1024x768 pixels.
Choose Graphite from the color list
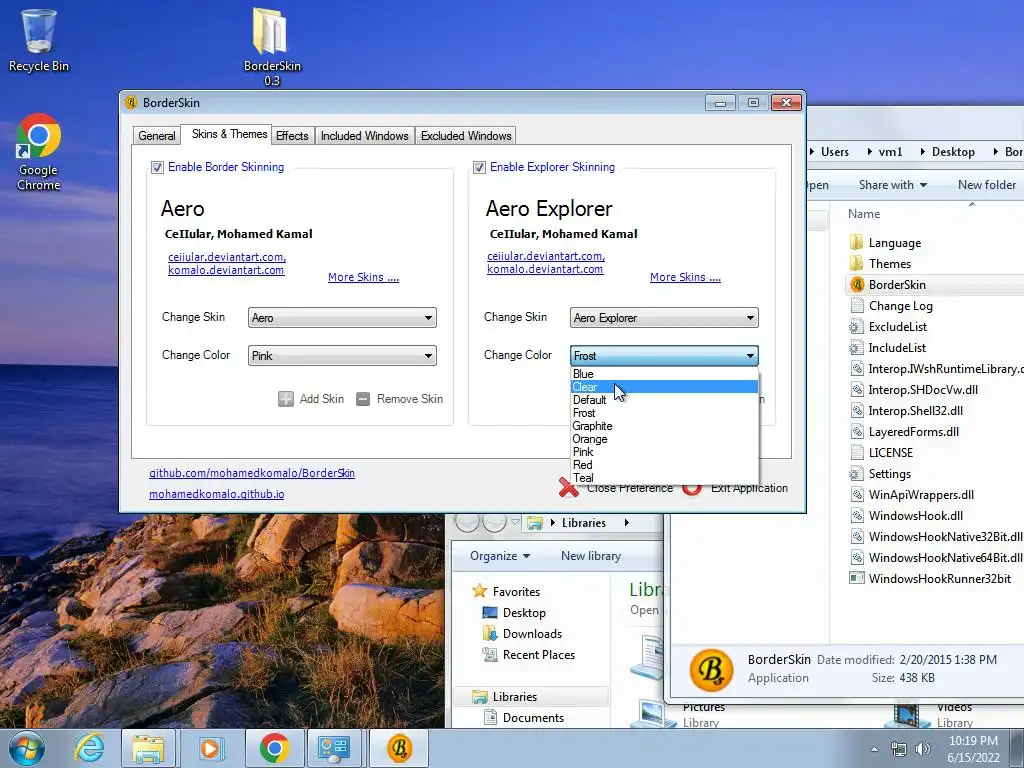click(664, 426)
